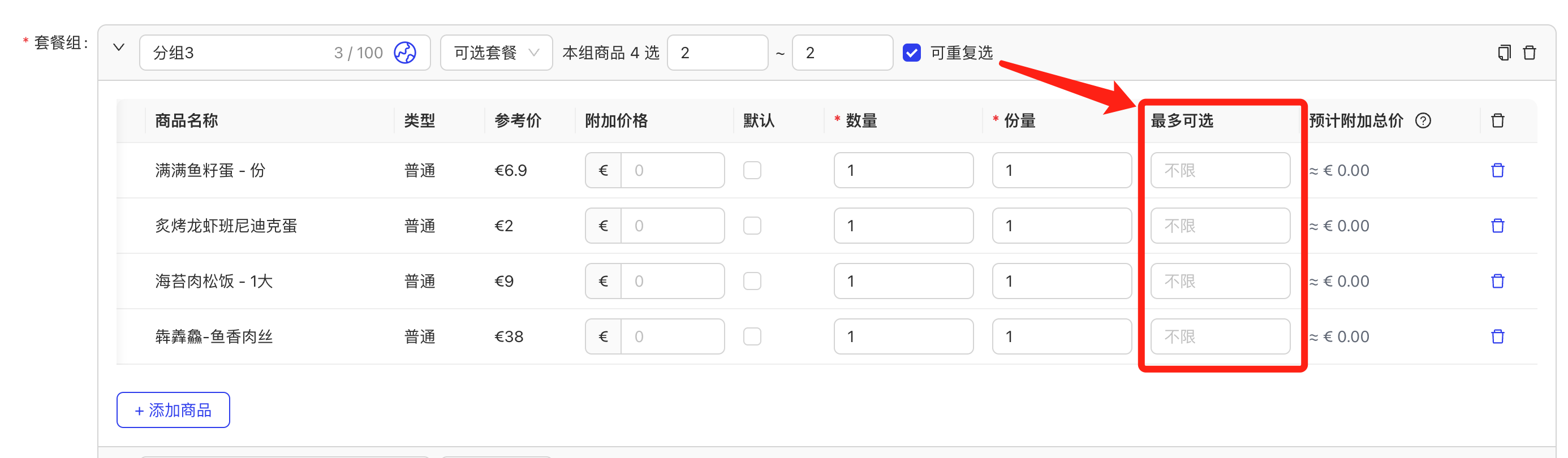Remove the 炙烤龙虾班尼迪克蛋 row

[1497, 226]
